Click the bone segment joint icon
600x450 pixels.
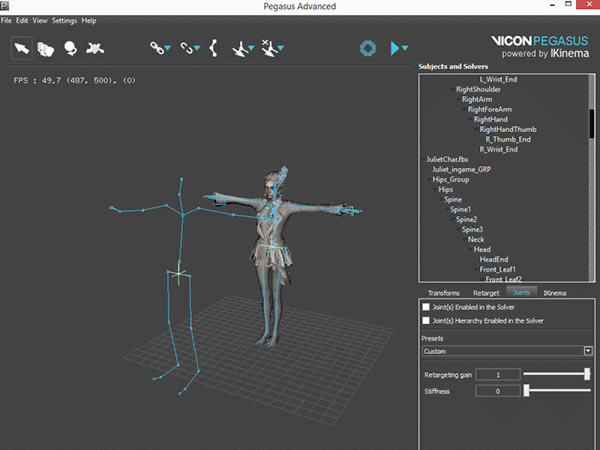click(214, 48)
